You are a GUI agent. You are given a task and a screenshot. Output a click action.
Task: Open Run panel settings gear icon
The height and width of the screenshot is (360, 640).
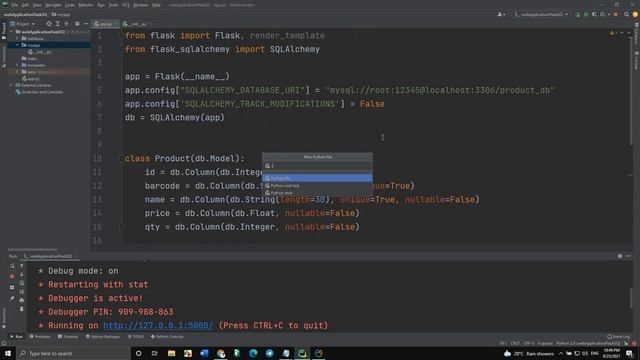620,256
